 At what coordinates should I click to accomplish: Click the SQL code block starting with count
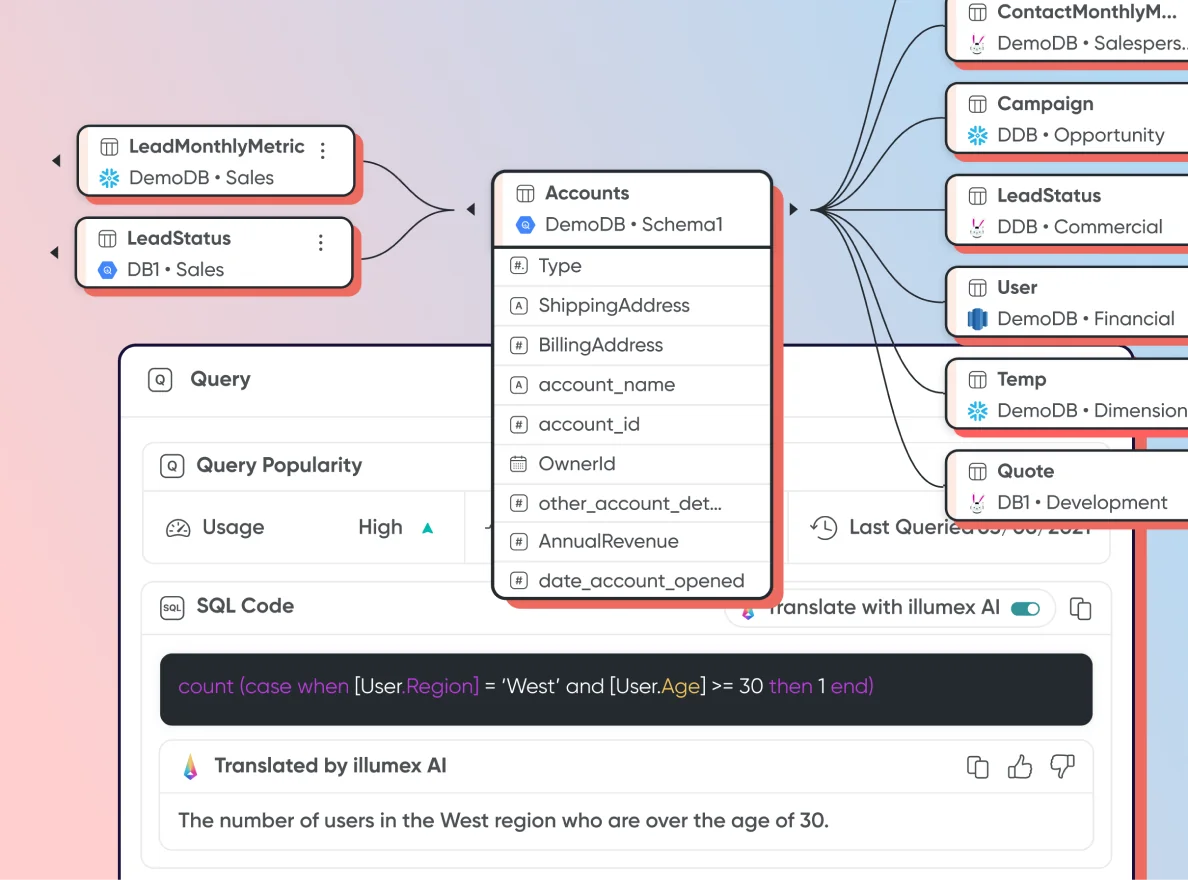(x=626, y=689)
